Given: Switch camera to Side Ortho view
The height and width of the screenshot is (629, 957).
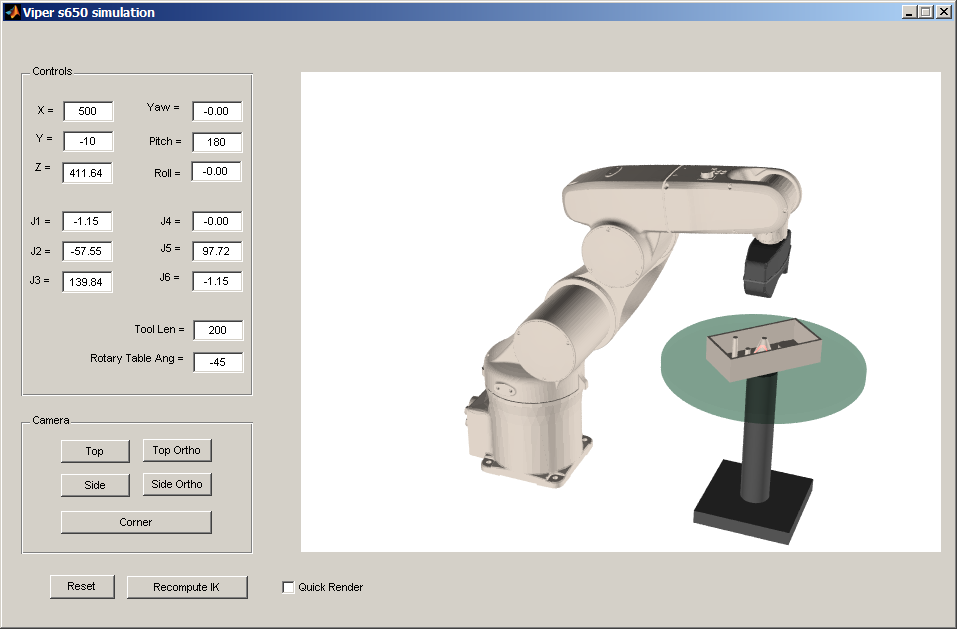Looking at the screenshot, I should tap(177, 484).
